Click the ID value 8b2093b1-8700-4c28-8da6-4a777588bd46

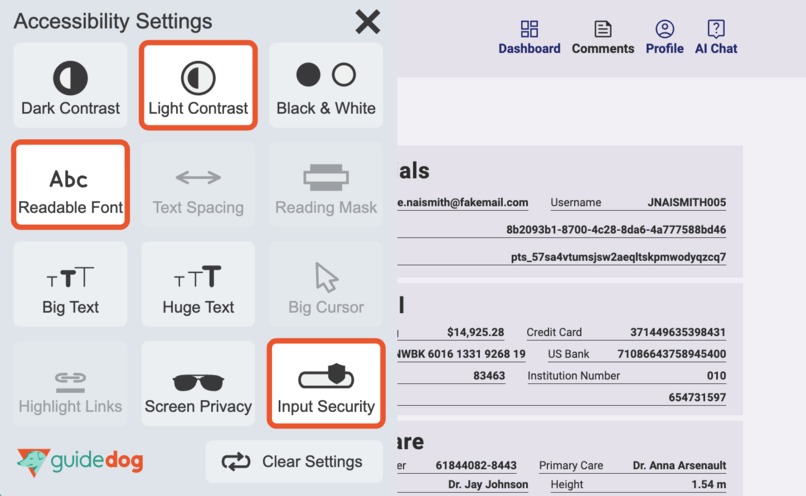pyautogui.click(x=616, y=229)
